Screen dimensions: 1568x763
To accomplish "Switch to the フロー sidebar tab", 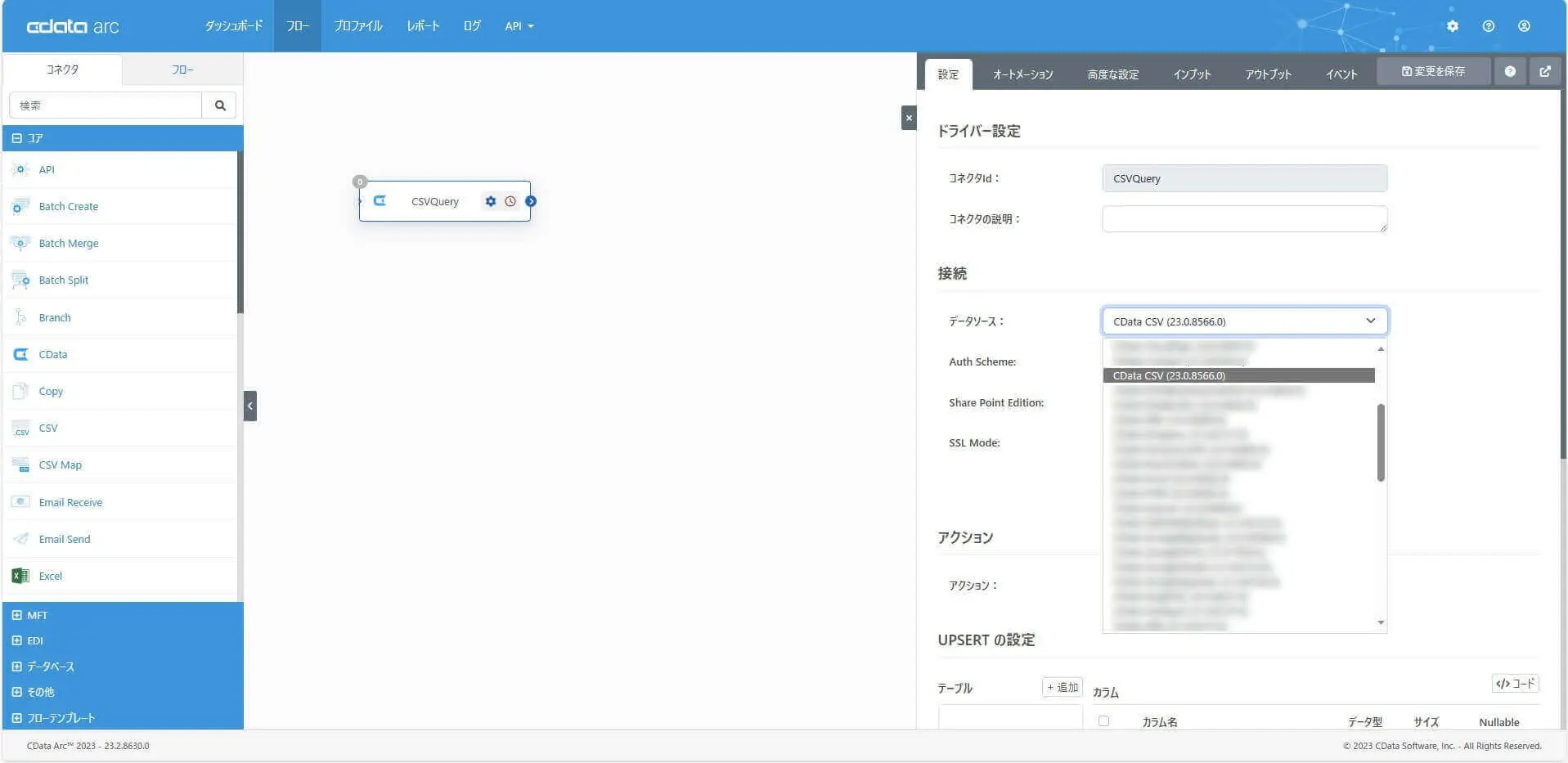I will point(182,70).
